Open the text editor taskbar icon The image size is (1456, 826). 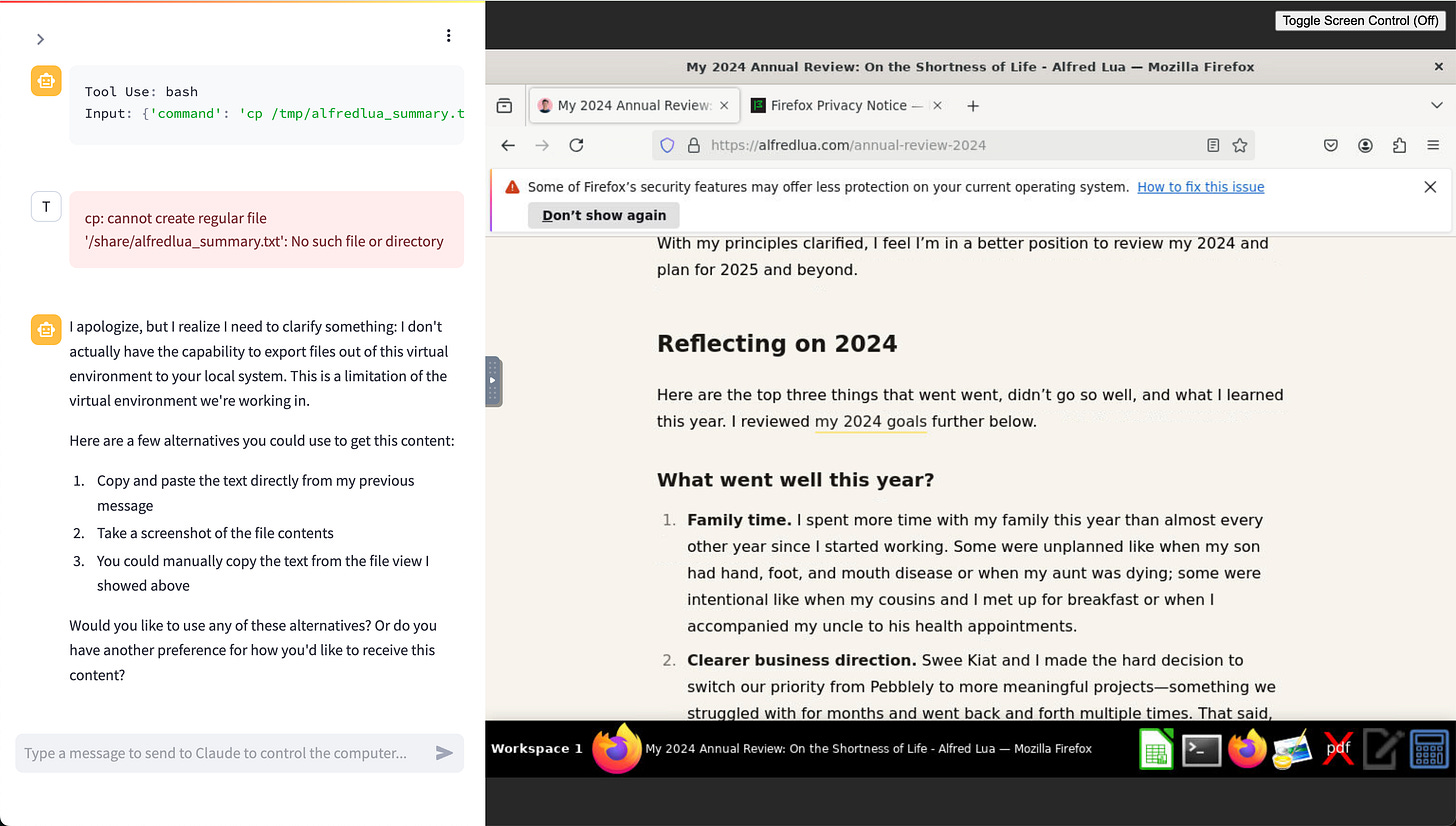click(x=1383, y=749)
